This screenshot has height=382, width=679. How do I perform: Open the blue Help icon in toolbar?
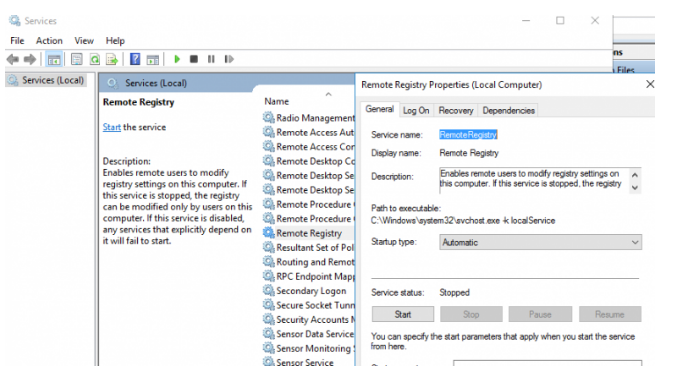[135, 59]
